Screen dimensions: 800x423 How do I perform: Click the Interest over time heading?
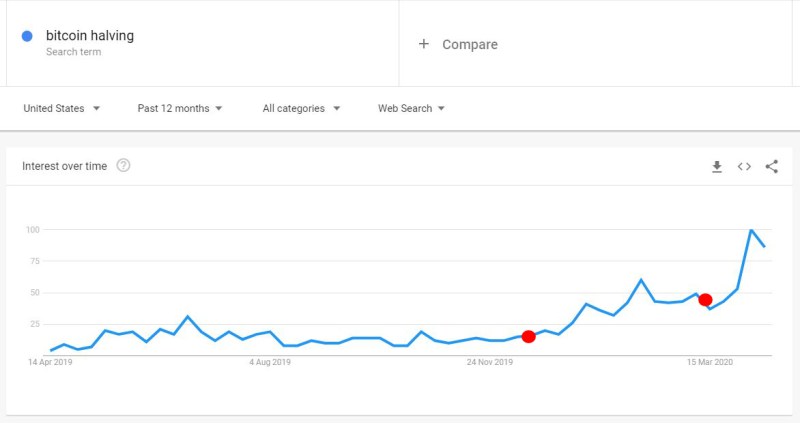point(64,166)
